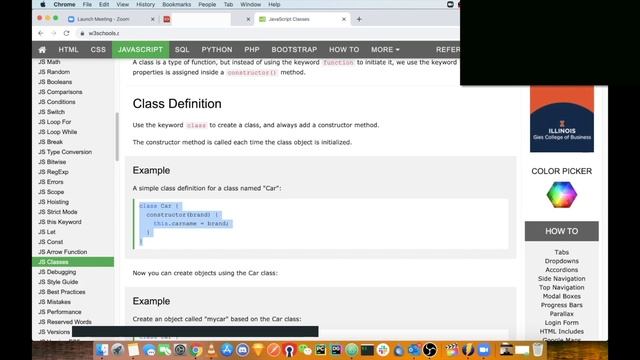This screenshot has width=640, height=360.
Task: Open System Preferences in the dock
Action: click(x=180, y=350)
